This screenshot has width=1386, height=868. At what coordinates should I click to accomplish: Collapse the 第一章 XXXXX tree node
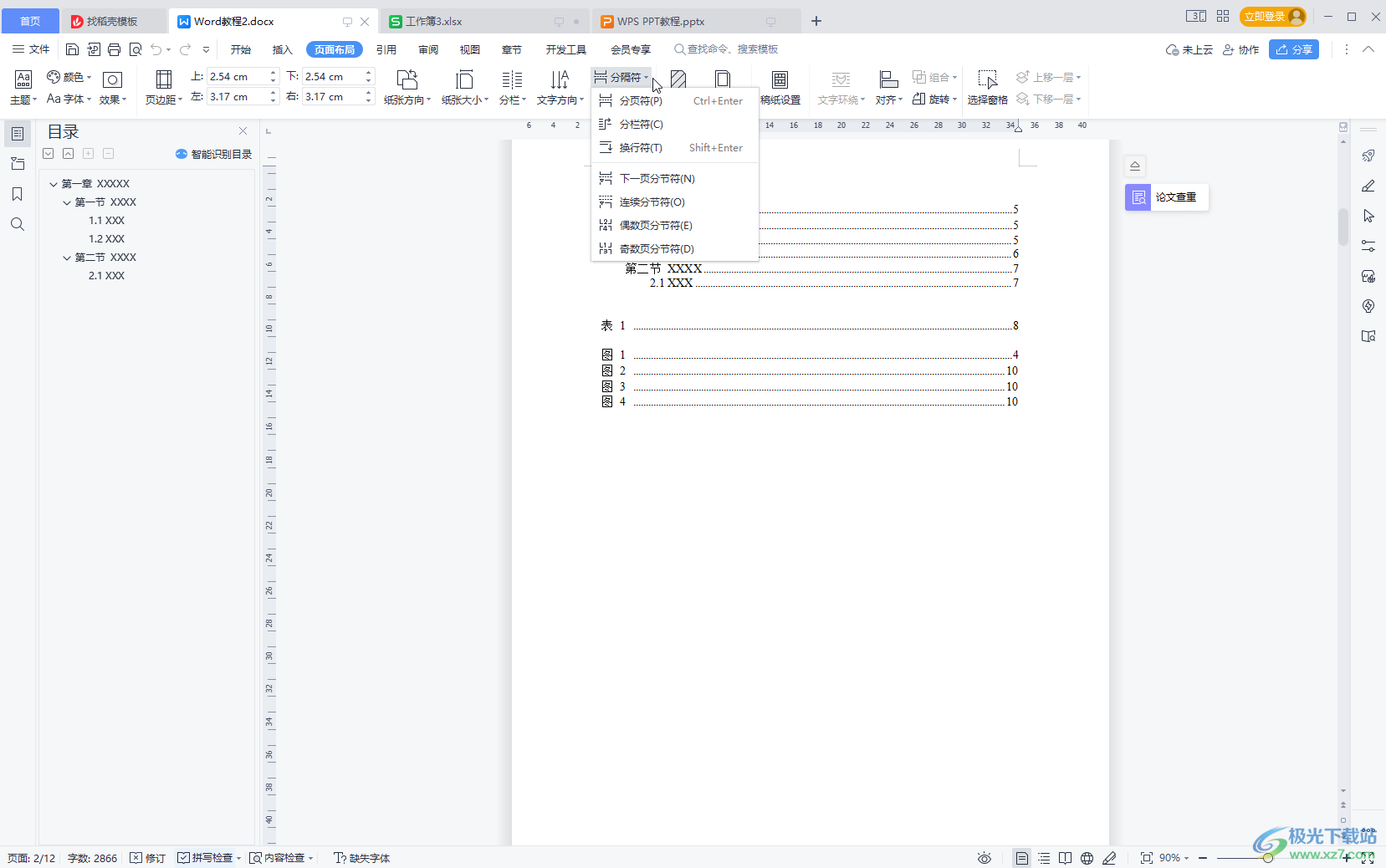[54, 184]
